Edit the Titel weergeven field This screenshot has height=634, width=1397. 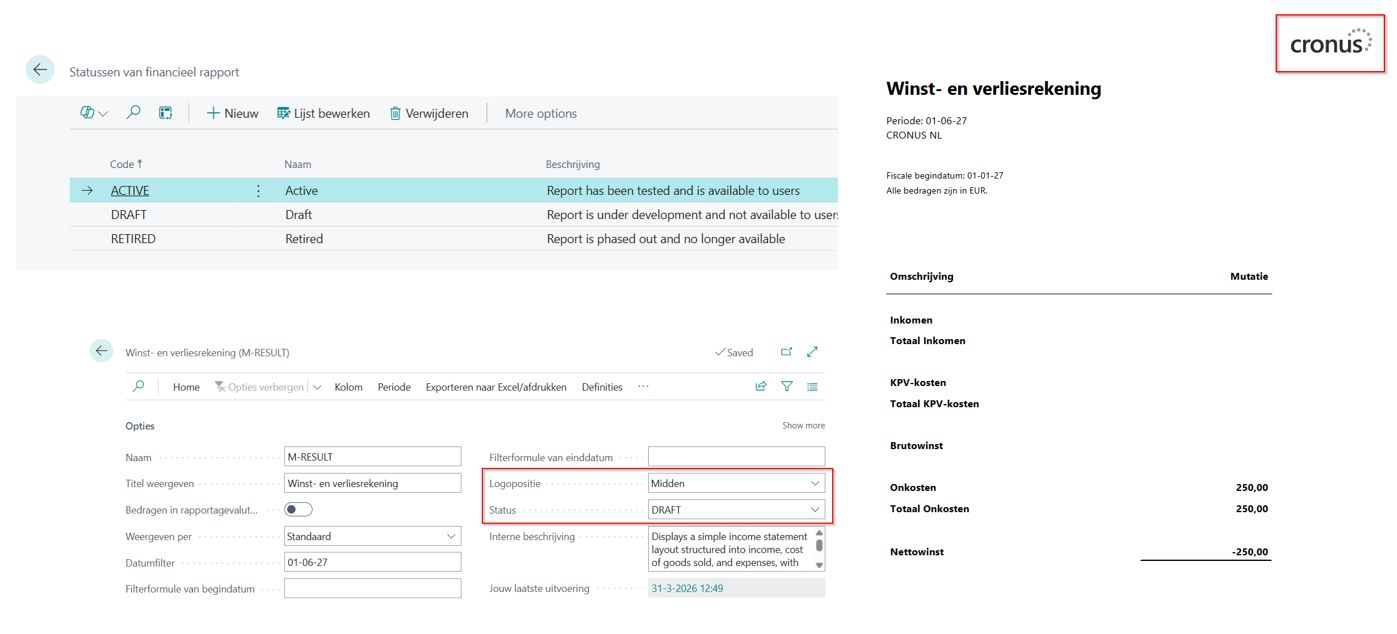click(x=372, y=483)
